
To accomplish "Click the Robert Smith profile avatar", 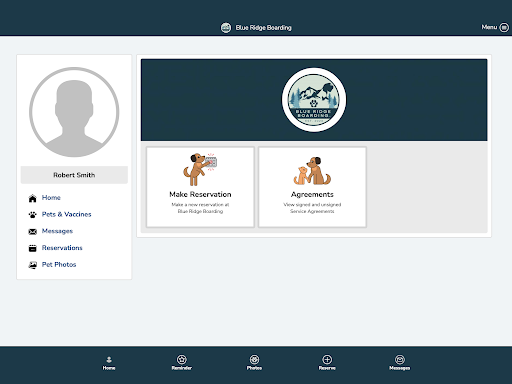I will 74,112.
